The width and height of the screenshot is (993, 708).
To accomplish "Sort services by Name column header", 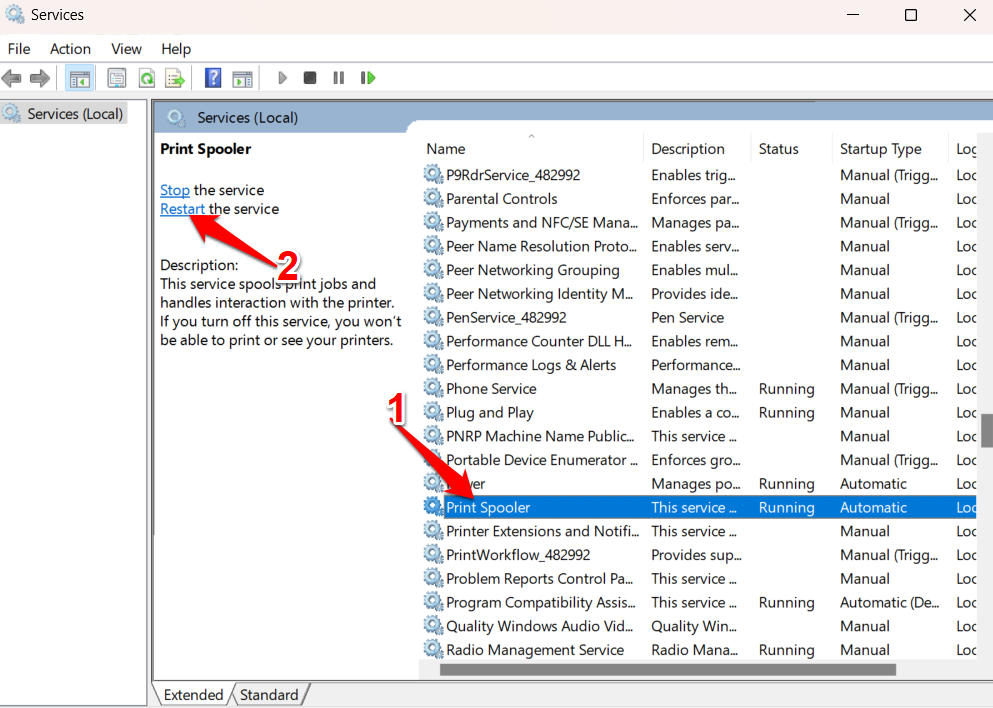I will click(x=445, y=149).
